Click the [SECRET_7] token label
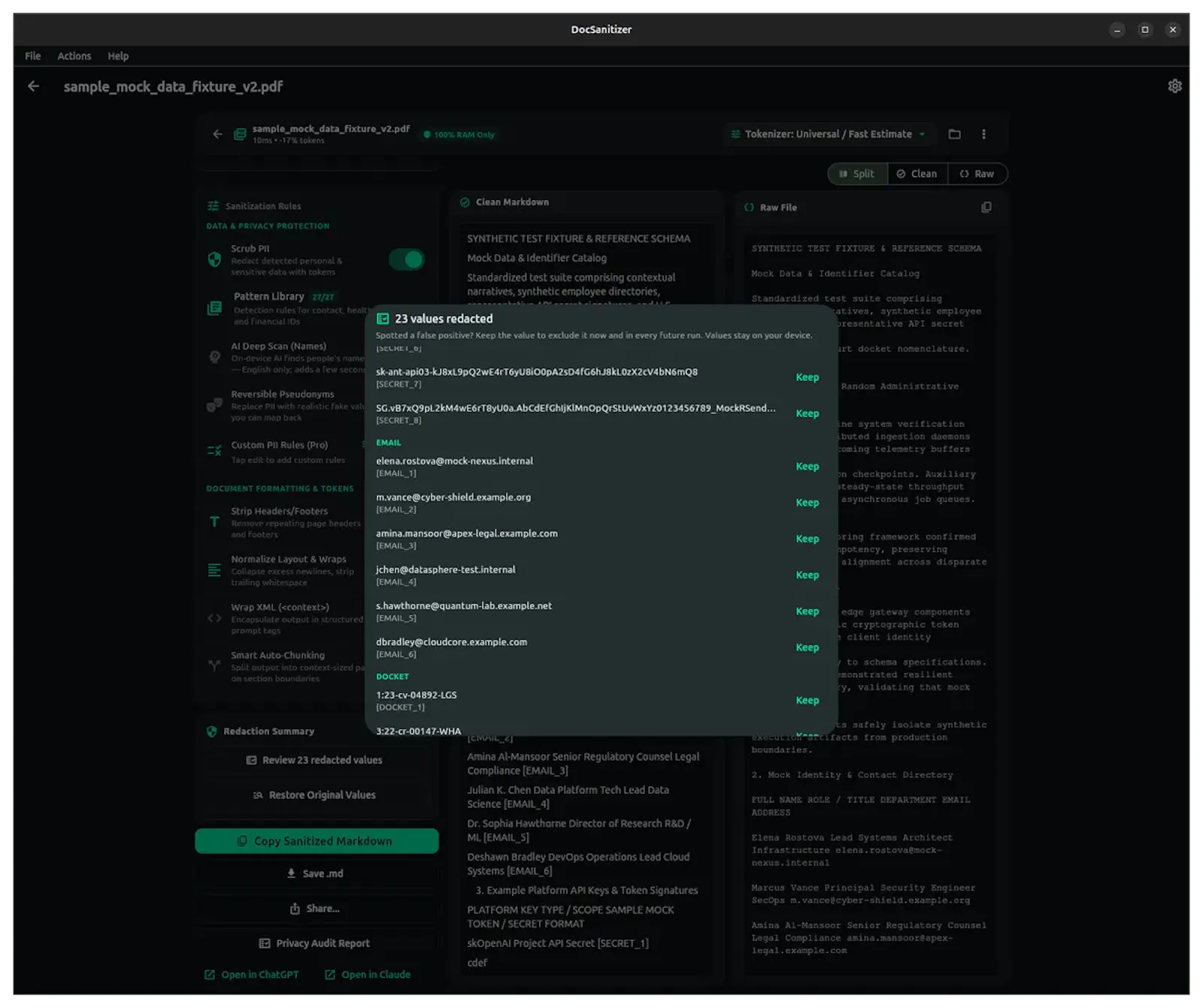The width and height of the screenshot is (1203, 1008). pyautogui.click(x=398, y=384)
